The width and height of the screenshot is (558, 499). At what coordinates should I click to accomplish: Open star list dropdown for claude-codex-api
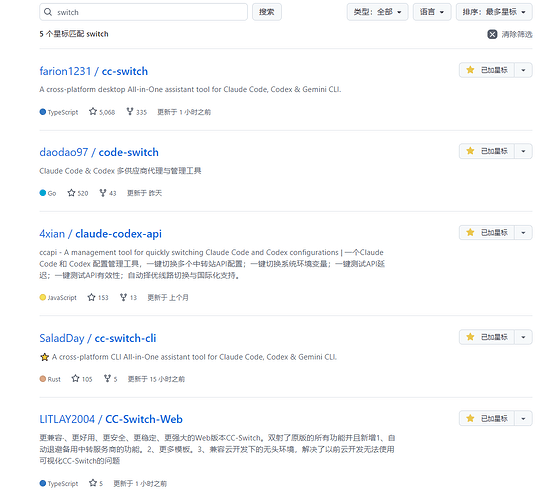point(523,233)
